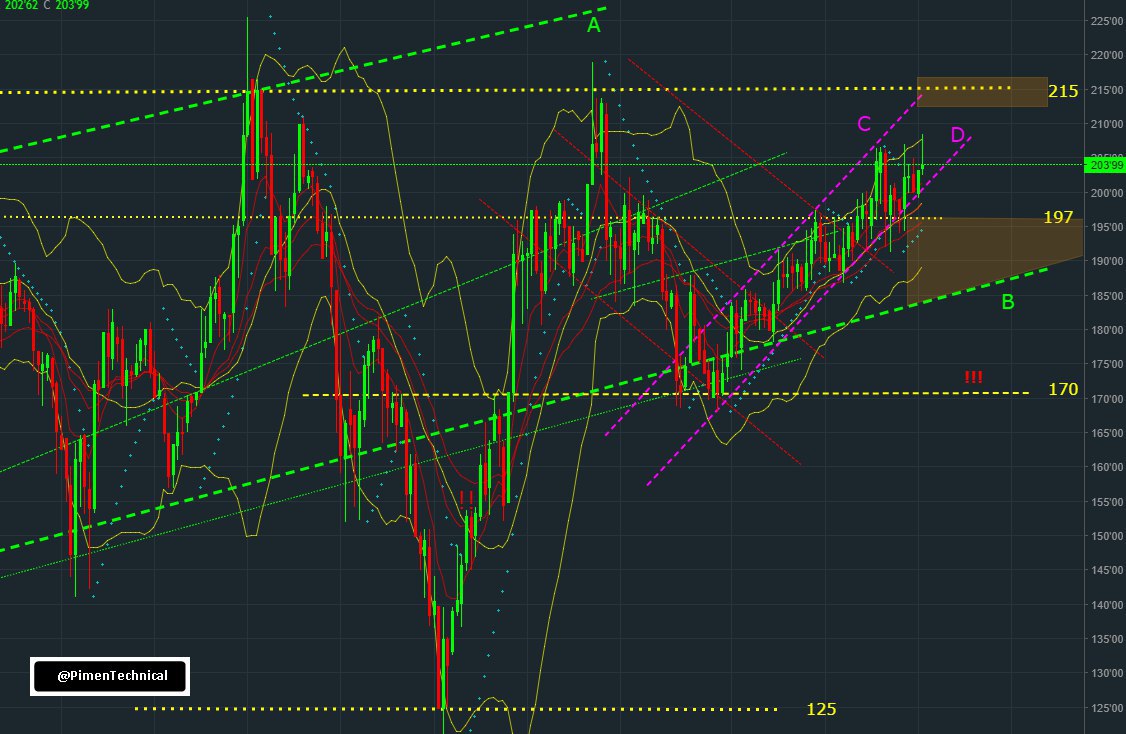Click the 225'00 price axis label
Screen dimensions: 1126x734
click(x=1107, y=22)
